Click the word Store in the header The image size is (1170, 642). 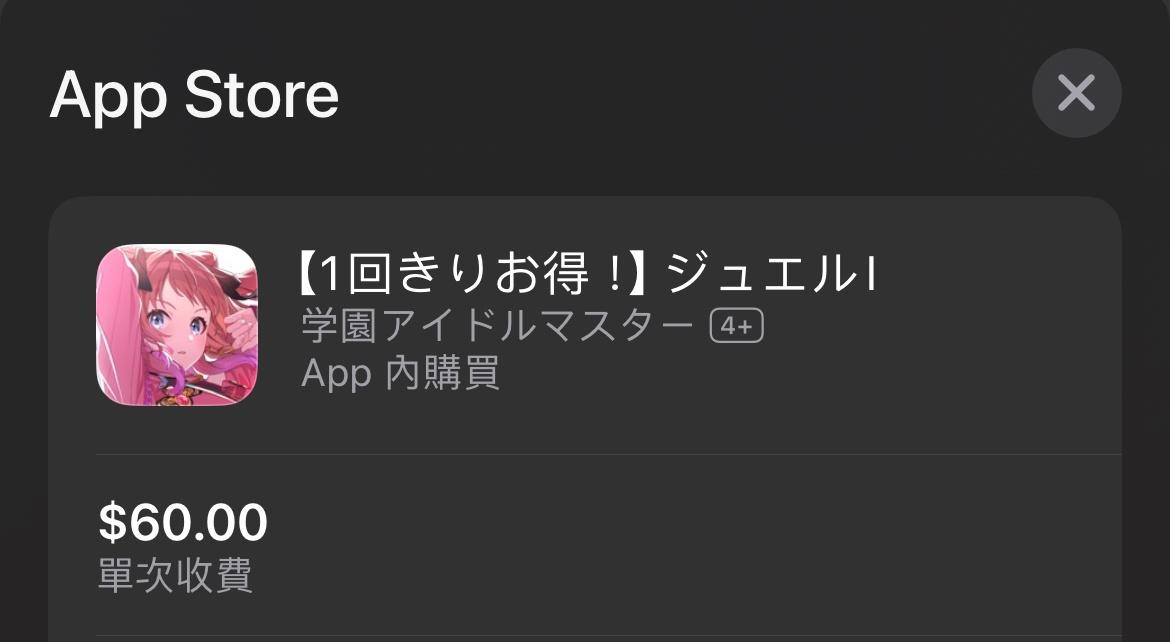point(262,95)
